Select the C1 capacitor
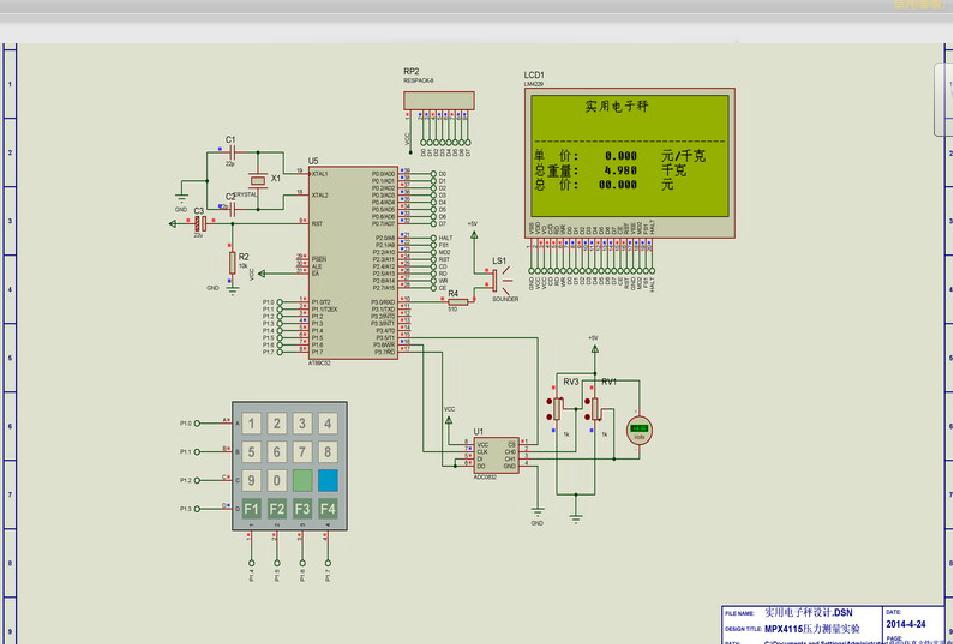Viewport: 953px width, 644px height. pos(231,152)
